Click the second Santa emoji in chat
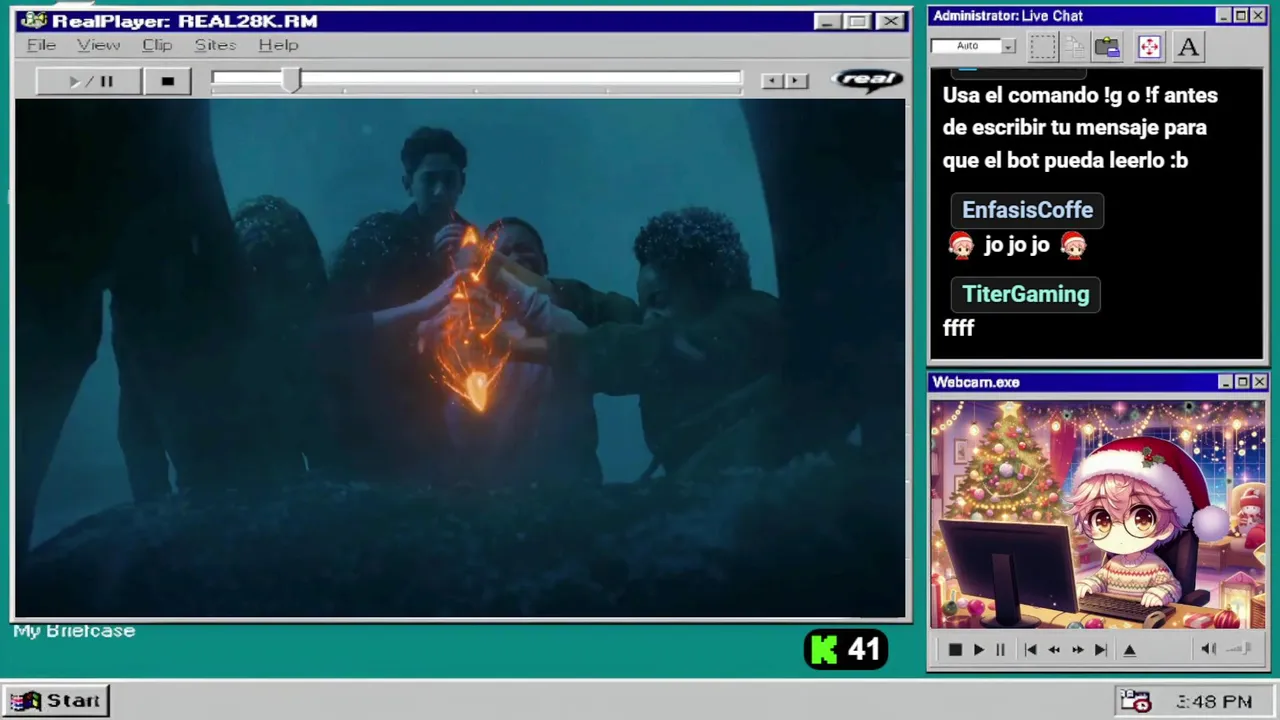The image size is (1280, 720). coord(1073,245)
